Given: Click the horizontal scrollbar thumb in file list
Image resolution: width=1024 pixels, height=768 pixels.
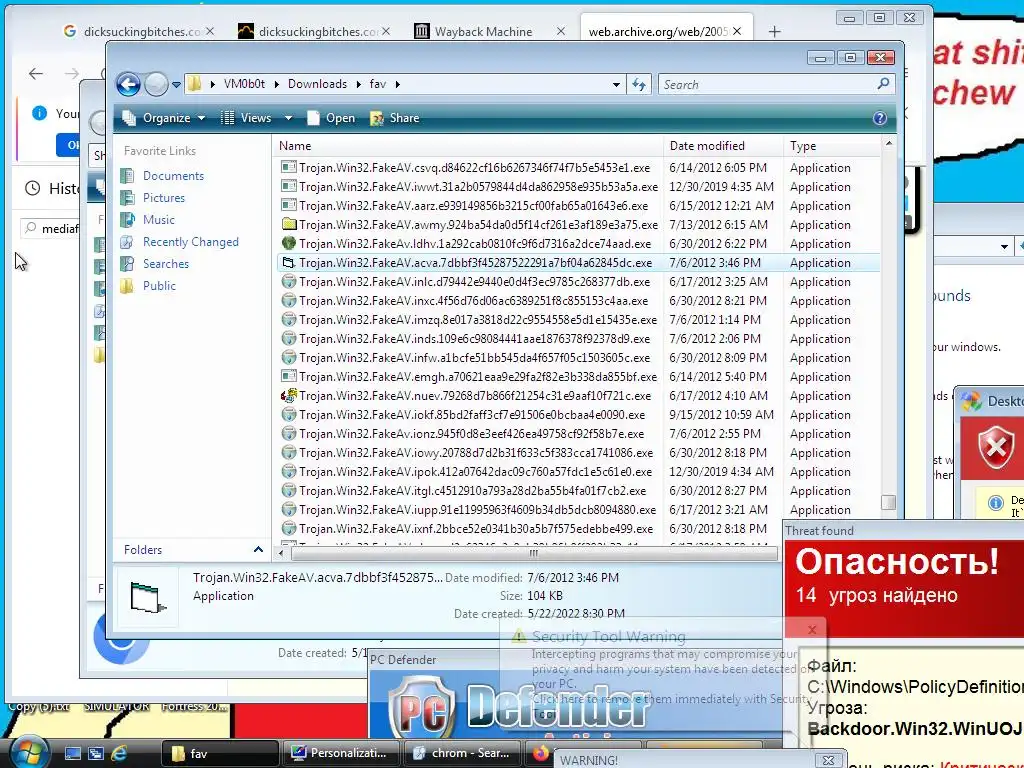Looking at the screenshot, I should (x=534, y=553).
